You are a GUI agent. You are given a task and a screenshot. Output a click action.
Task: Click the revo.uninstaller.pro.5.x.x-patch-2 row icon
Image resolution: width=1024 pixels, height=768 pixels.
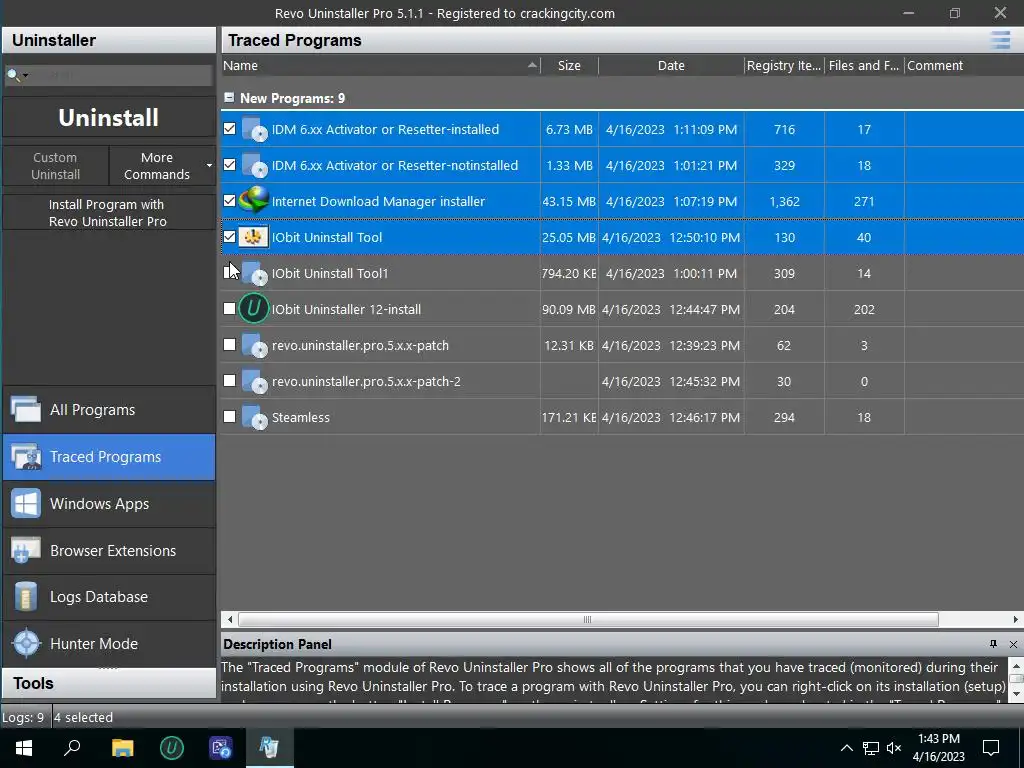click(x=254, y=381)
